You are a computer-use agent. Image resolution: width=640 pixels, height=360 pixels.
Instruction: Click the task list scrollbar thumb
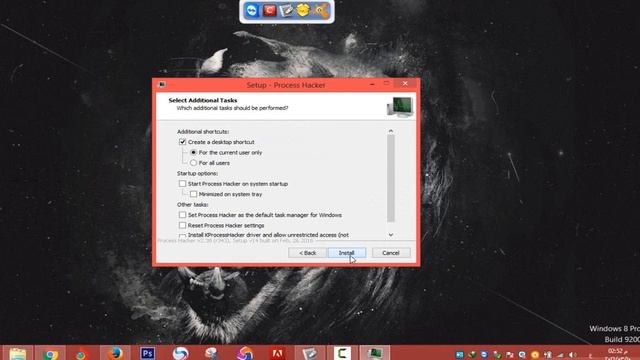391,178
